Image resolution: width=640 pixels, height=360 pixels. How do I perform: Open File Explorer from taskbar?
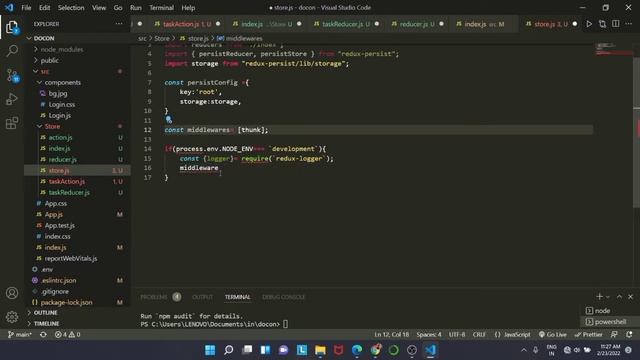click(x=320, y=350)
